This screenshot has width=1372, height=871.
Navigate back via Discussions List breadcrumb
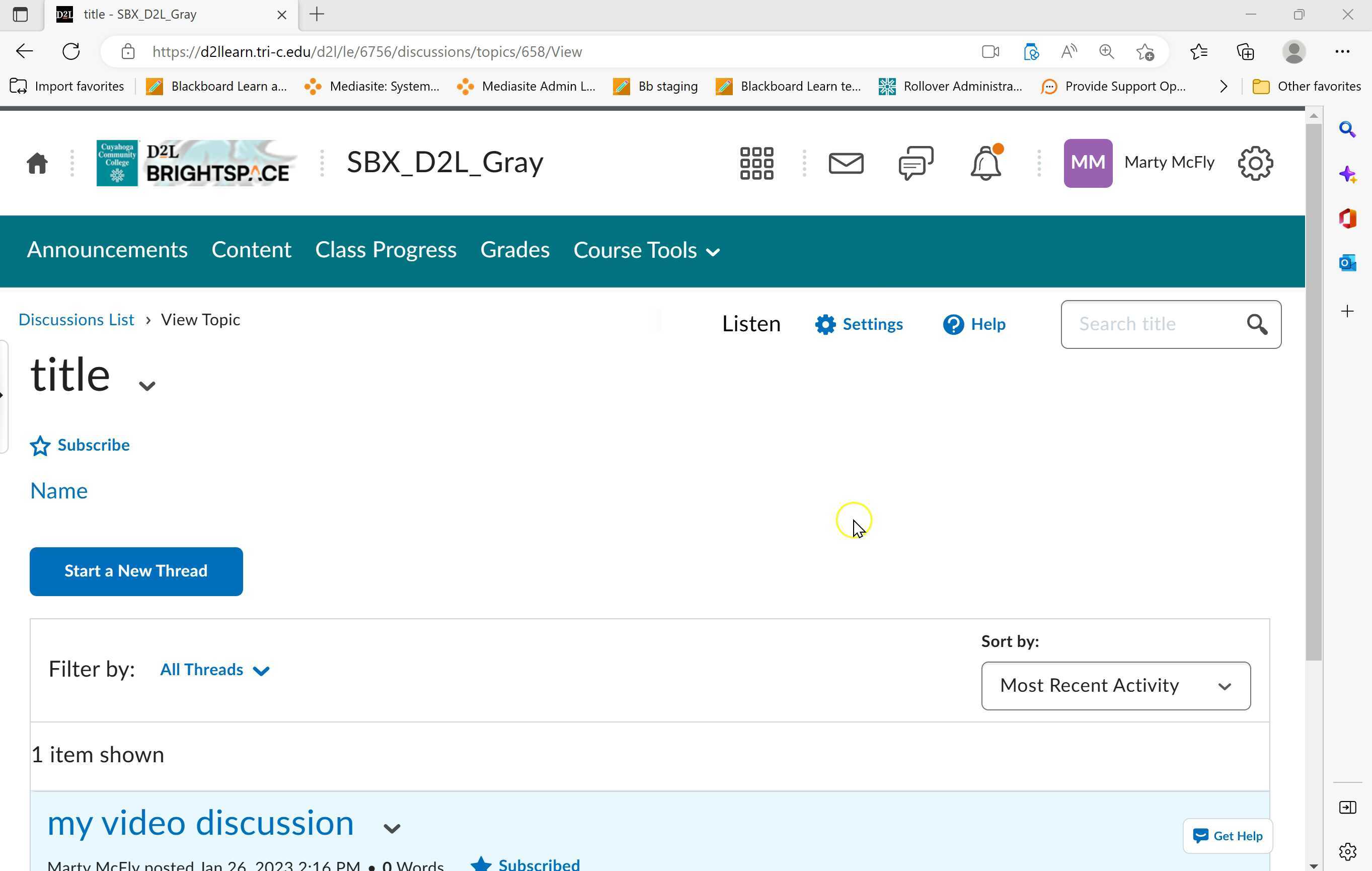pos(76,319)
